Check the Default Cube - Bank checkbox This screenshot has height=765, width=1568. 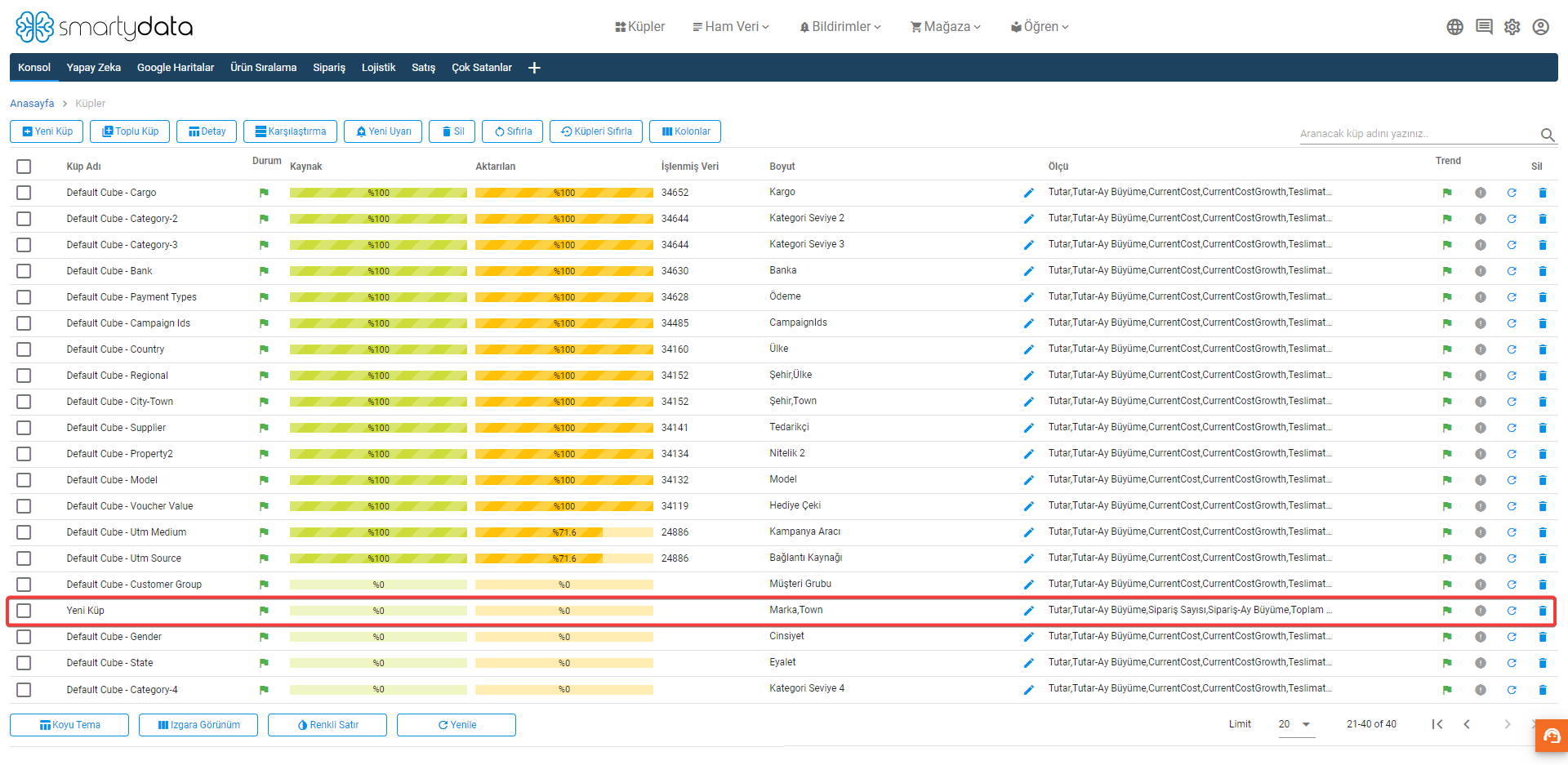click(x=24, y=271)
